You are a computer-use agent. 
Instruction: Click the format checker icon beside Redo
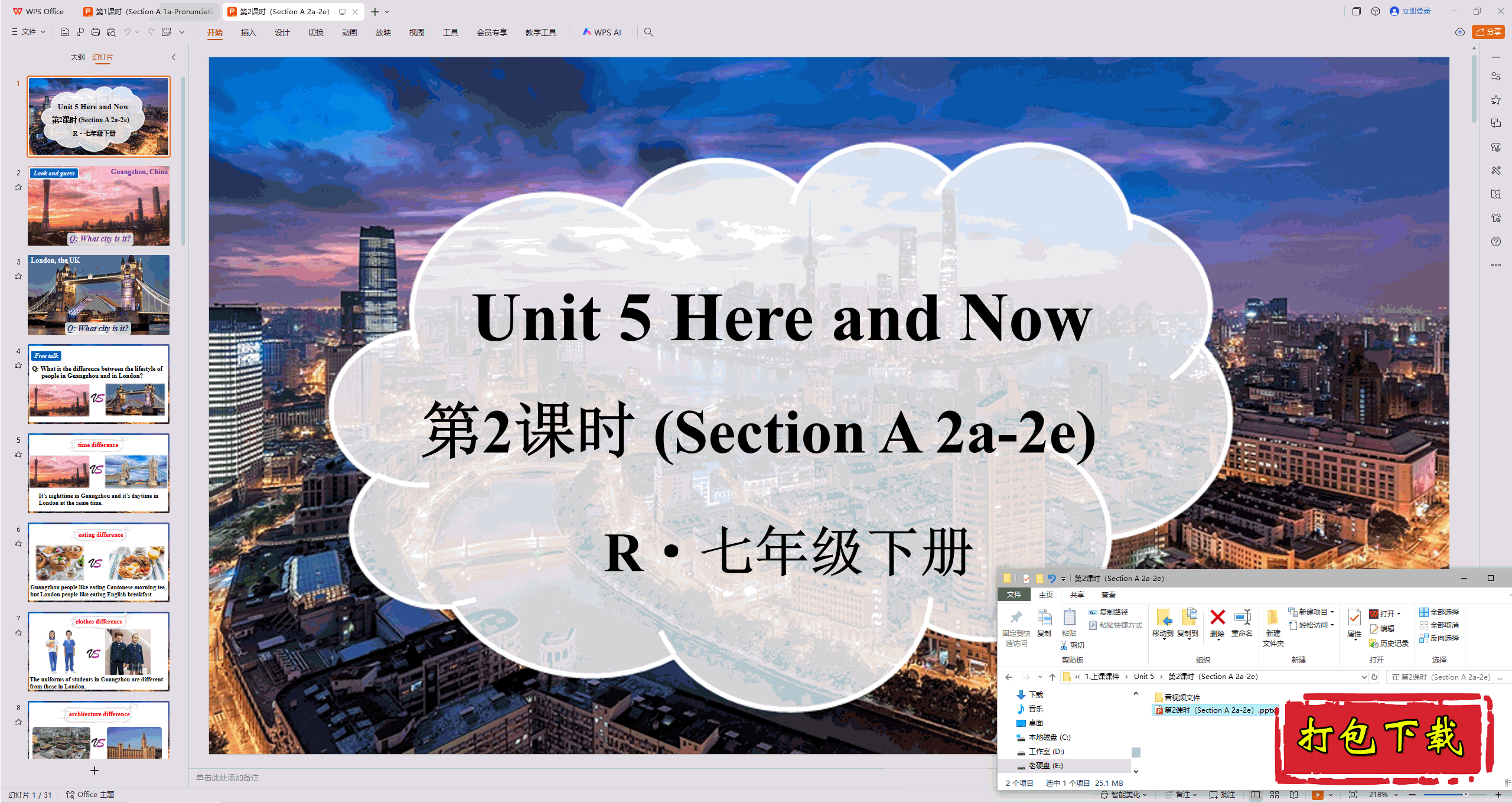pos(167,32)
